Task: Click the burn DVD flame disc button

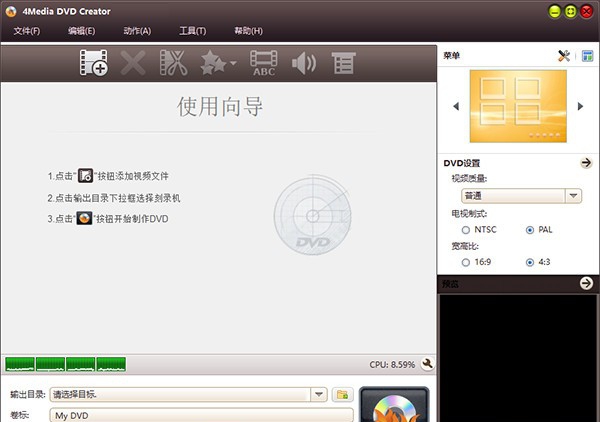Action: (x=395, y=405)
